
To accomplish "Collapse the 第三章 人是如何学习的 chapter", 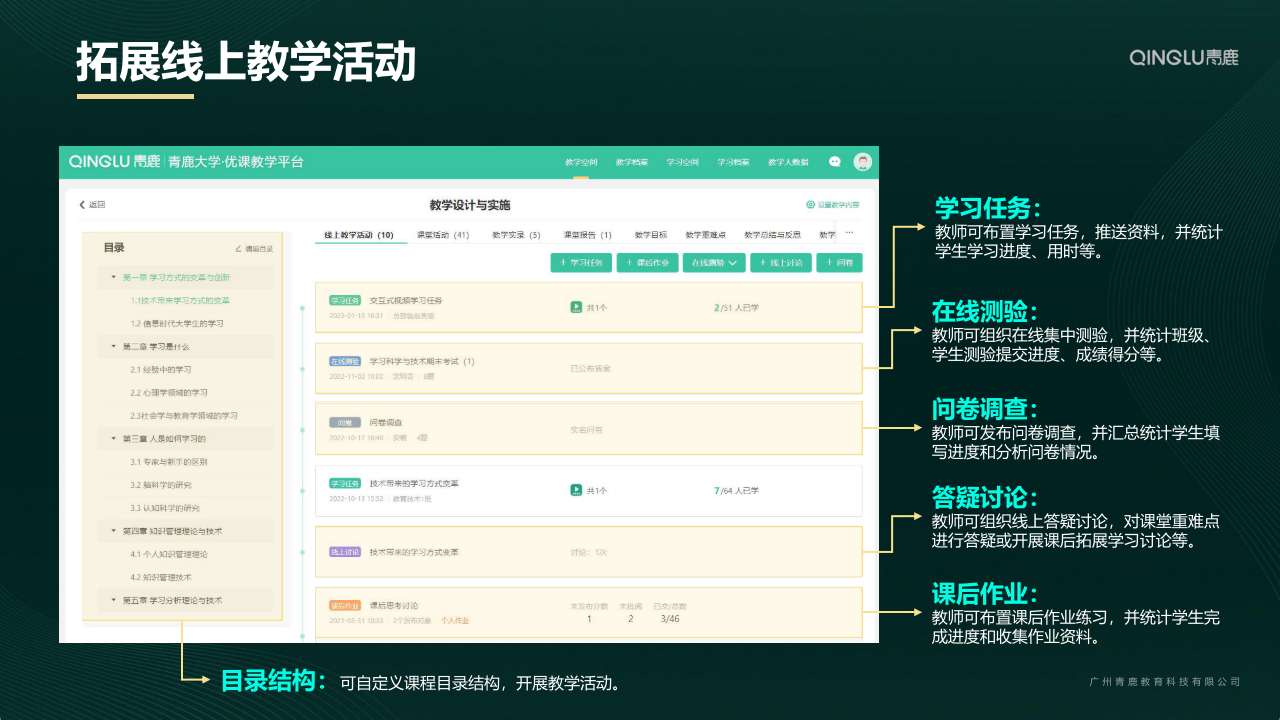I will click(x=114, y=439).
